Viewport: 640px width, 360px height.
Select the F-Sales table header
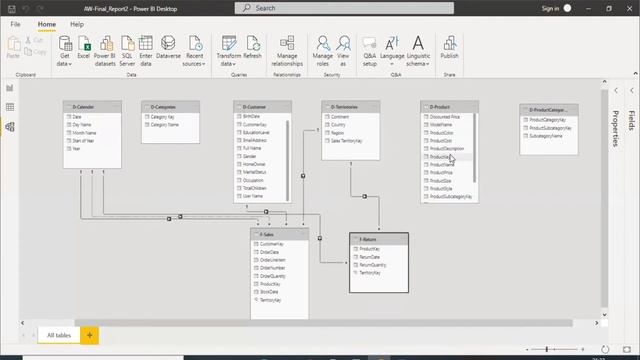tap(280, 234)
